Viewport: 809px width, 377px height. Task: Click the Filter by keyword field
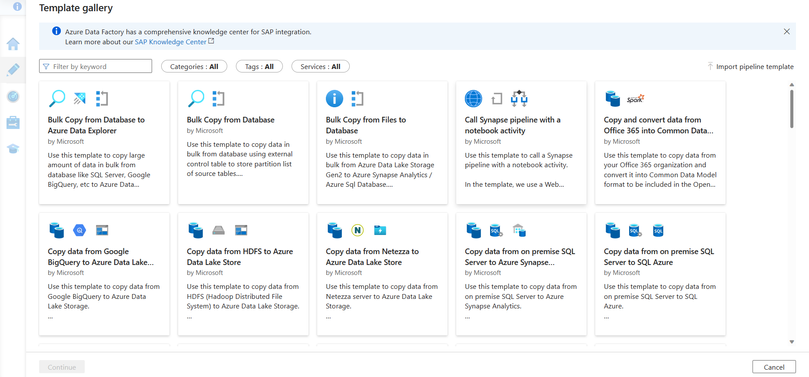pyautogui.click(x=95, y=67)
